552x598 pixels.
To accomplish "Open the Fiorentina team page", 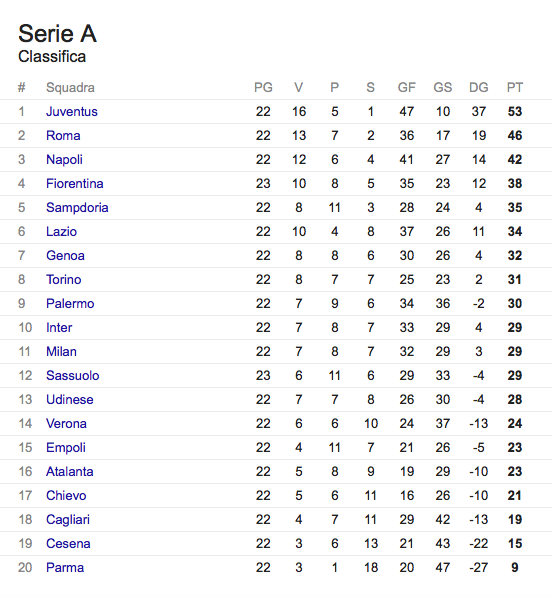I will 75,183.
